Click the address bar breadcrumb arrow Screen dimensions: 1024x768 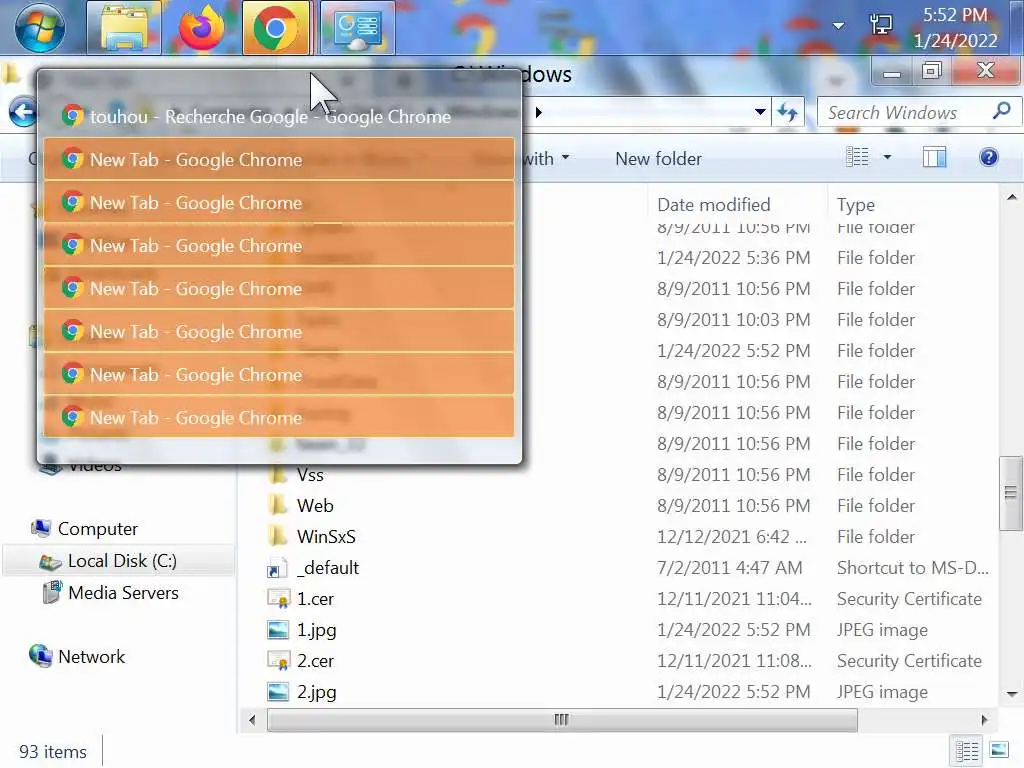[539, 112]
